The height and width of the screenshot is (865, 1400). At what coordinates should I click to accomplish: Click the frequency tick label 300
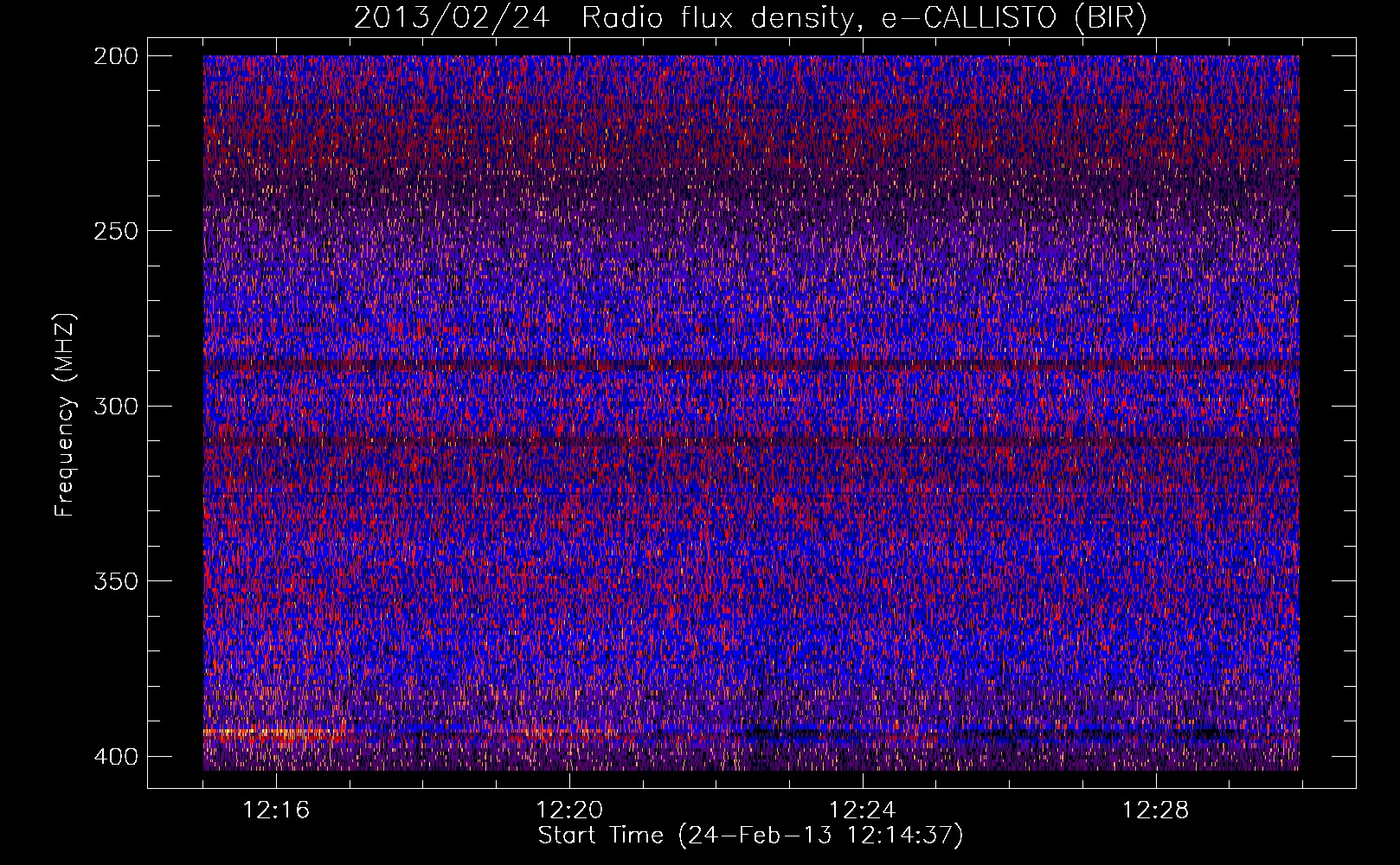[116, 407]
